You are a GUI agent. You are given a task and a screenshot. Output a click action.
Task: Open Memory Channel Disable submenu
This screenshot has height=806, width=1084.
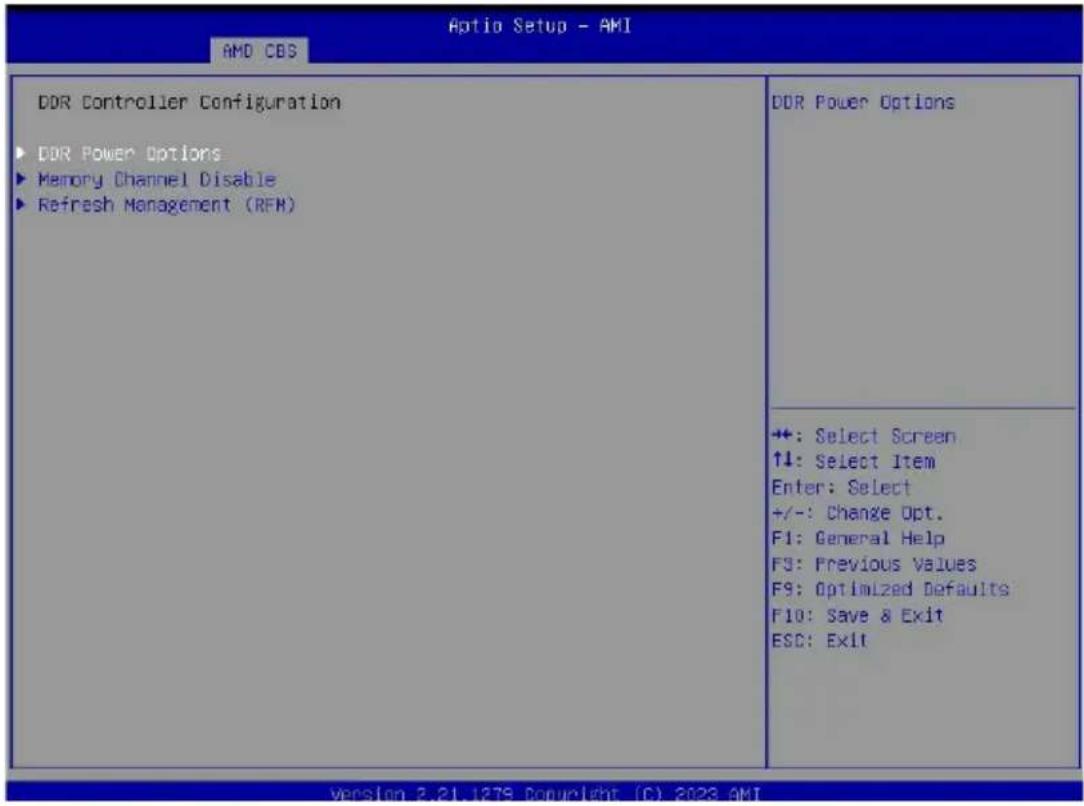(157, 180)
